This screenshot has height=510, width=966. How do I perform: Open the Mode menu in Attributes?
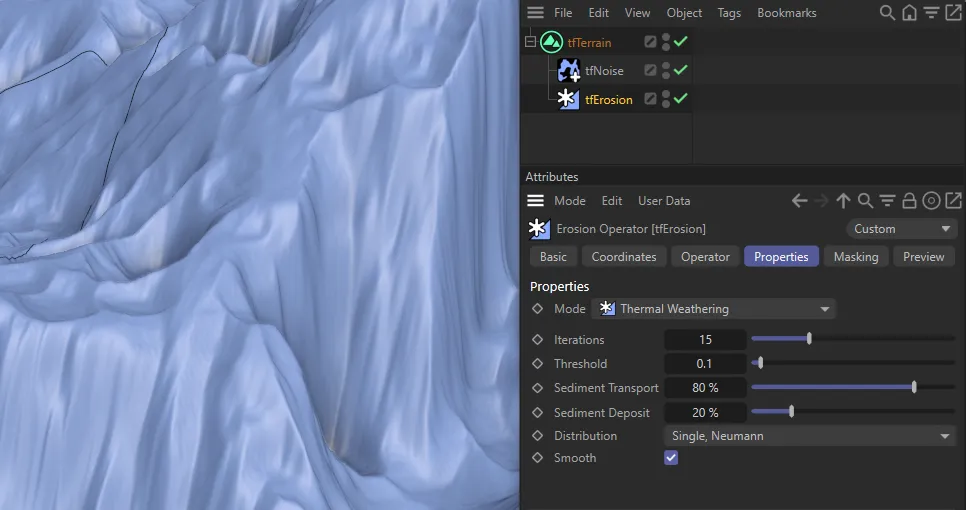click(569, 201)
